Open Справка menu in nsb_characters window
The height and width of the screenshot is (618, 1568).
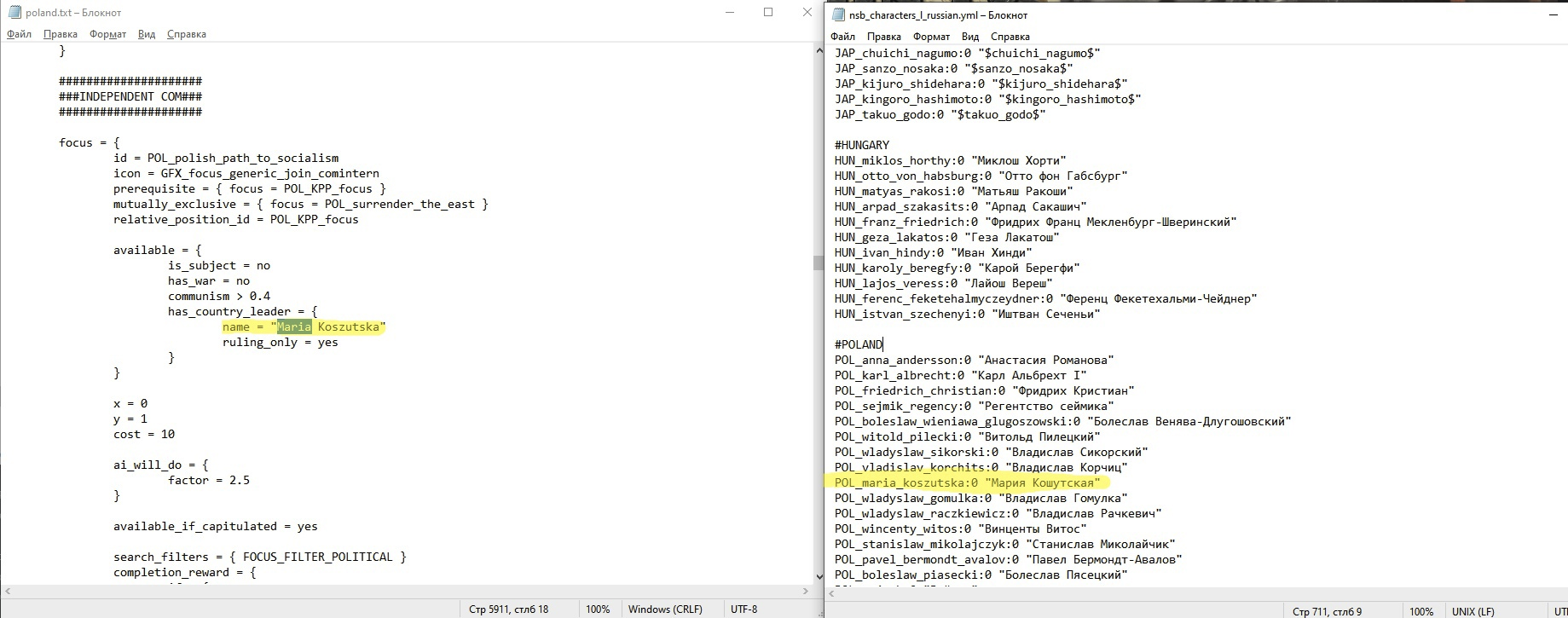1010,37
